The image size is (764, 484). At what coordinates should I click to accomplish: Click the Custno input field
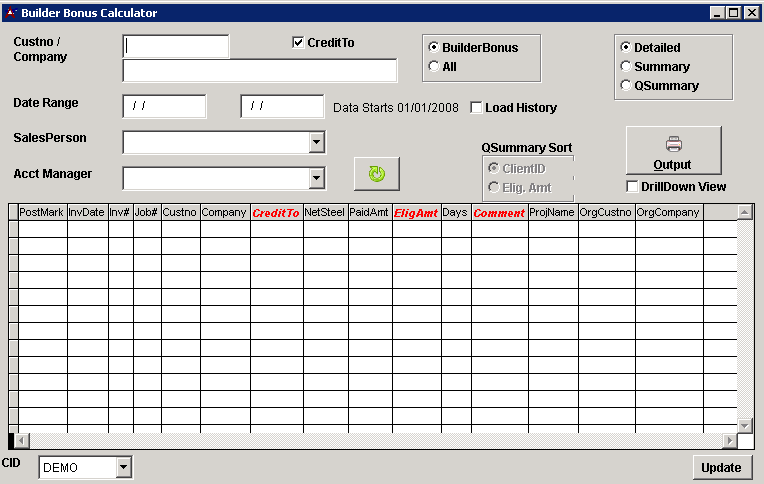click(176, 46)
